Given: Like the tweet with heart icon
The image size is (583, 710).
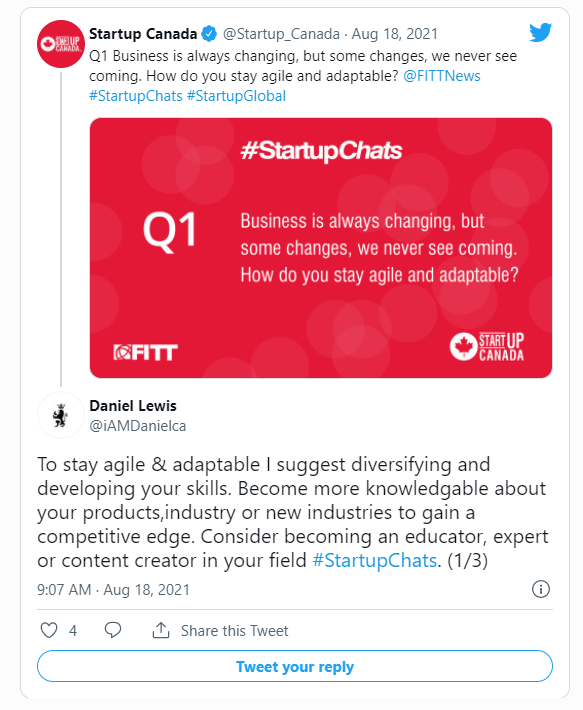Looking at the screenshot, I should click(x=49, y=630).
